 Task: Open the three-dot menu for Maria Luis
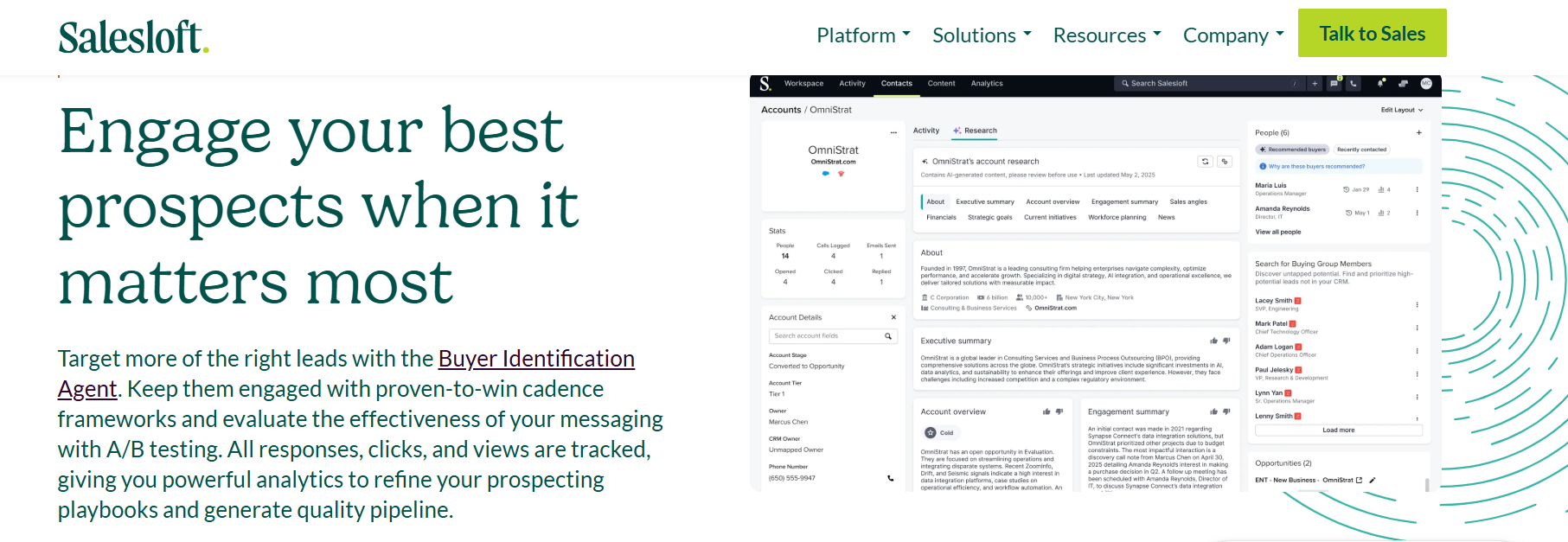point(1417,189)
